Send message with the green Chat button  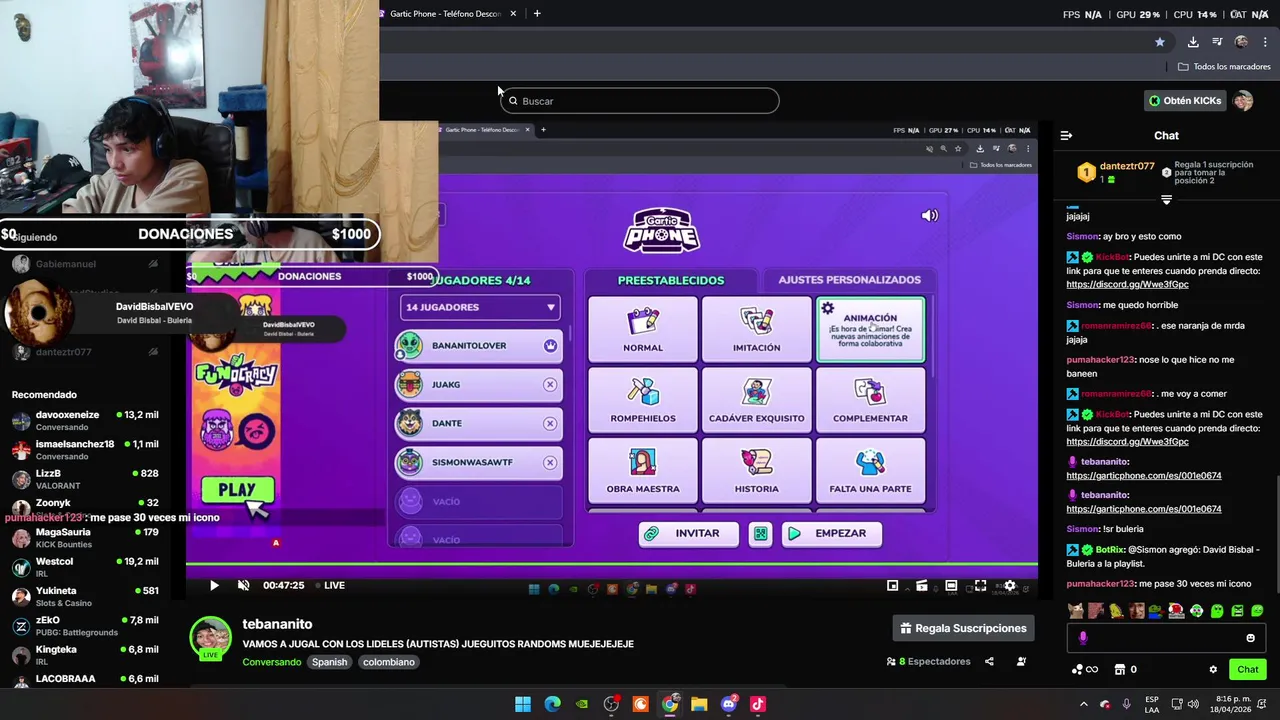tap(1248, 669)
